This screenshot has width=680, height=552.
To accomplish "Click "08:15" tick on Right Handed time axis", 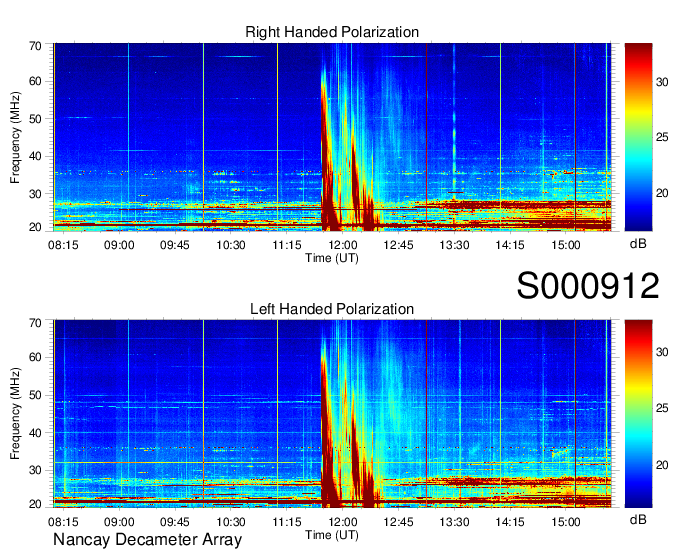I will 63,245.
